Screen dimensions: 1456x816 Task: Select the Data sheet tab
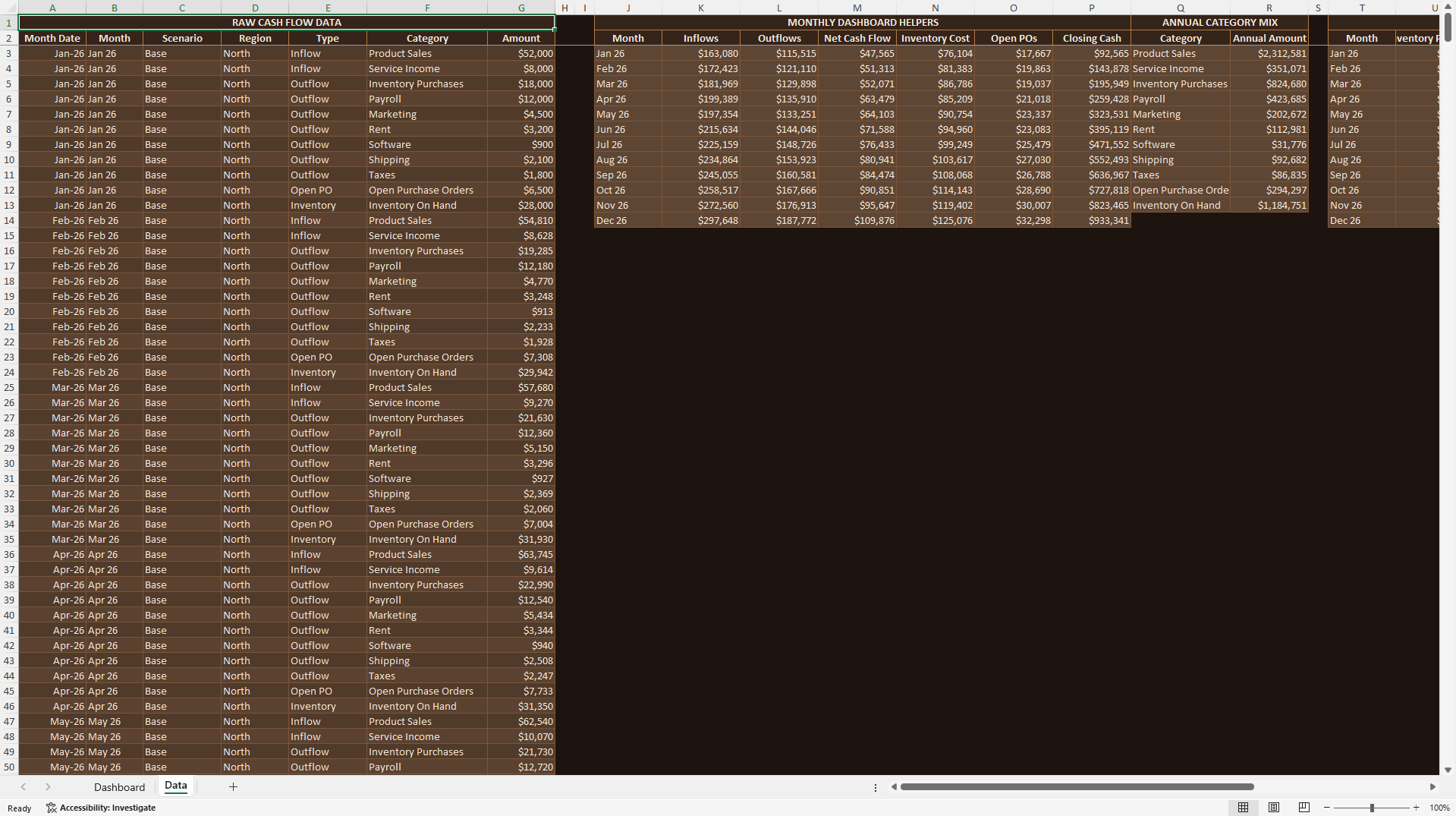click(176, 786)
